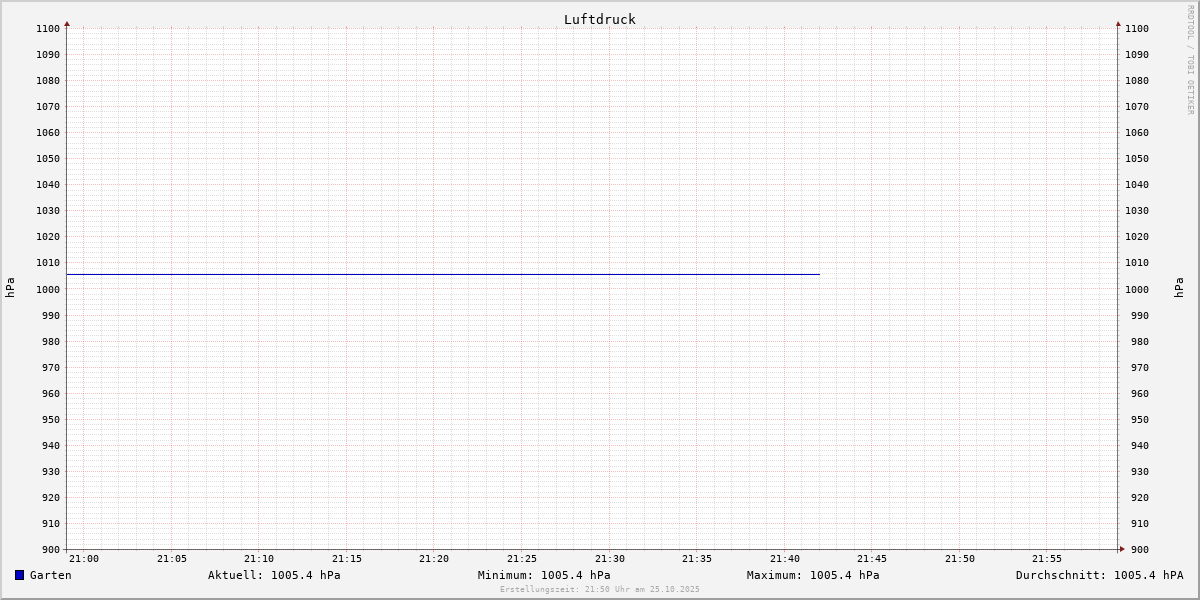Click the RRDTOOL / TOBI OETIKER watermark
Viewport: 1200px width, 600px height.
(1190, 59)
